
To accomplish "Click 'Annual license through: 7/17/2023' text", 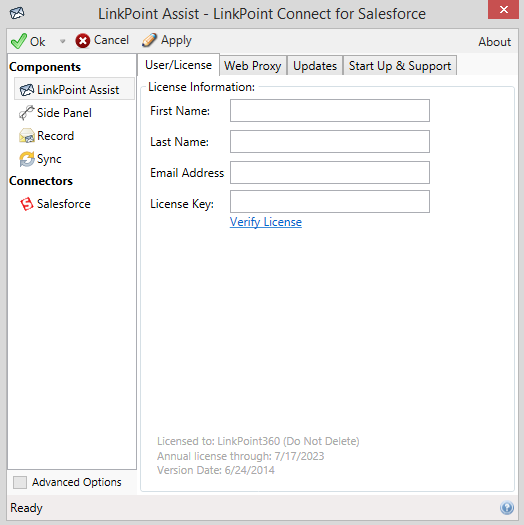I will [240, 456].
